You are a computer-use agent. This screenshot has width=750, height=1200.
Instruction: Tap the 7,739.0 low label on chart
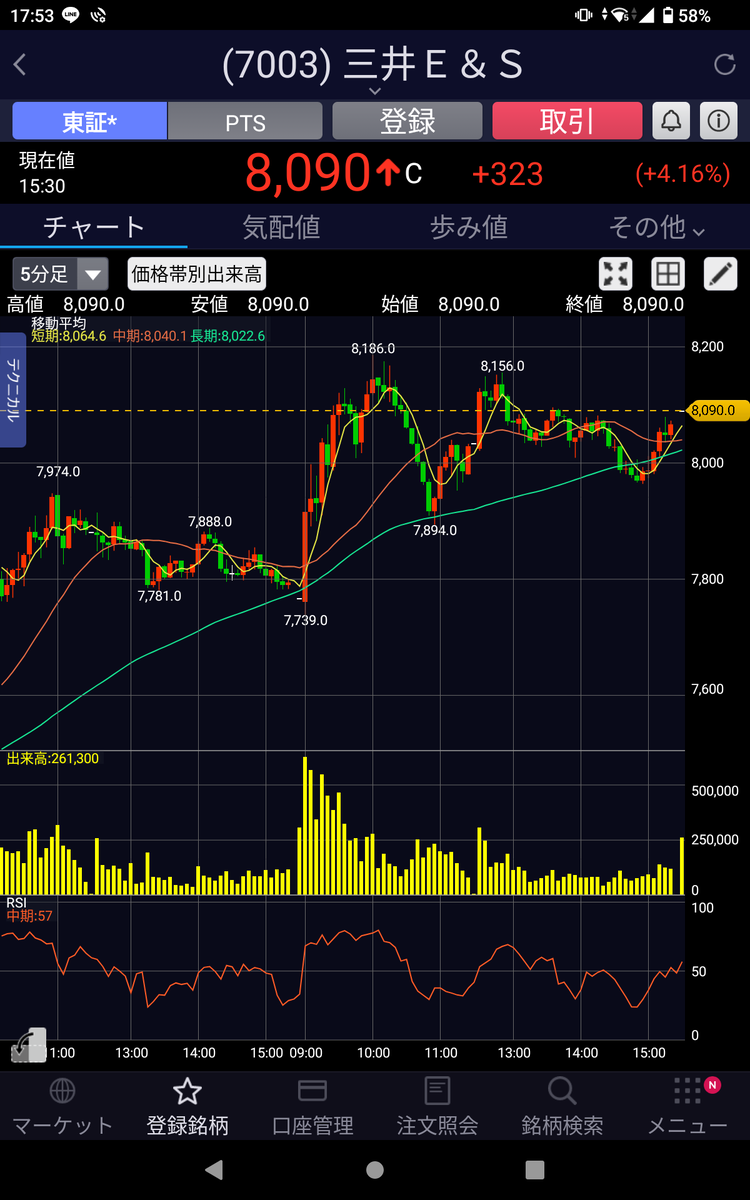305,620
